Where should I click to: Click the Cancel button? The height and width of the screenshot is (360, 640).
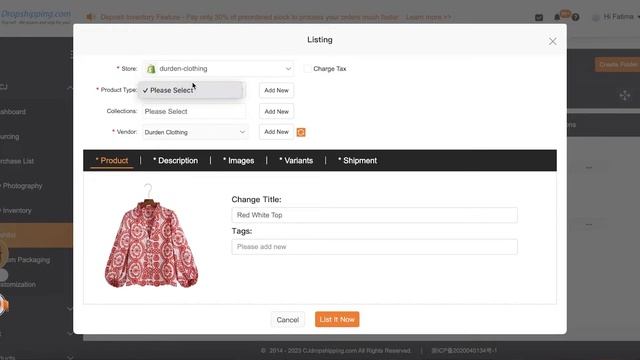tap(288, 320)
